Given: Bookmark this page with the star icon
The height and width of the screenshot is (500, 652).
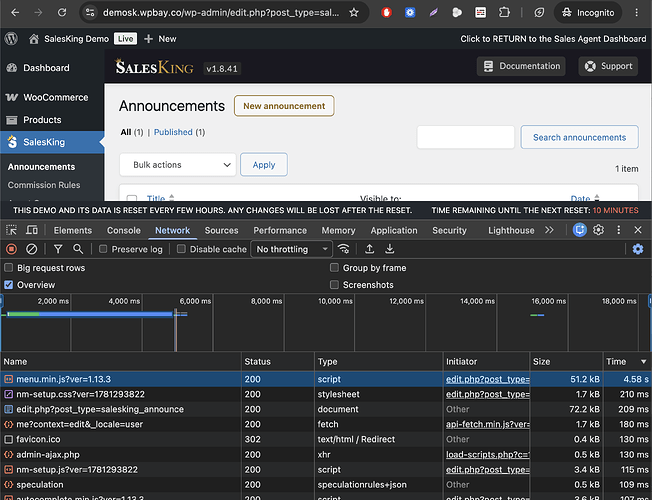Looking at the screenshot, I should (x=354, y=13).
